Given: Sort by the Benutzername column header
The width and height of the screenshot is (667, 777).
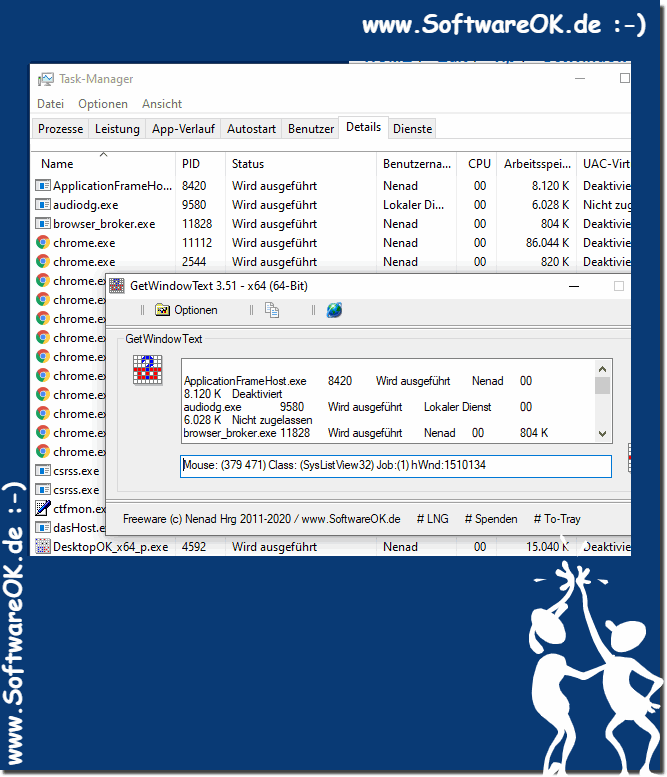Looking at the screenshot, I should pos(416,164).
